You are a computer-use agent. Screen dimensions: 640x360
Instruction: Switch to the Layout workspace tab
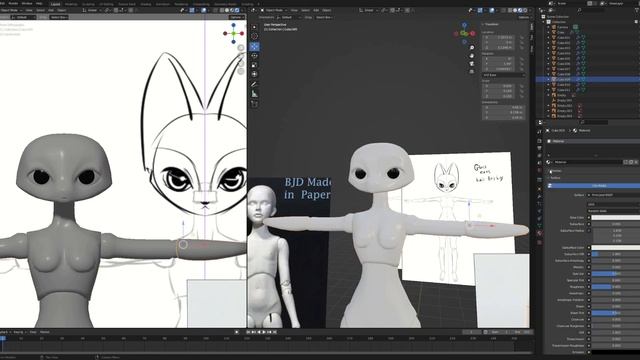point(55,4)
